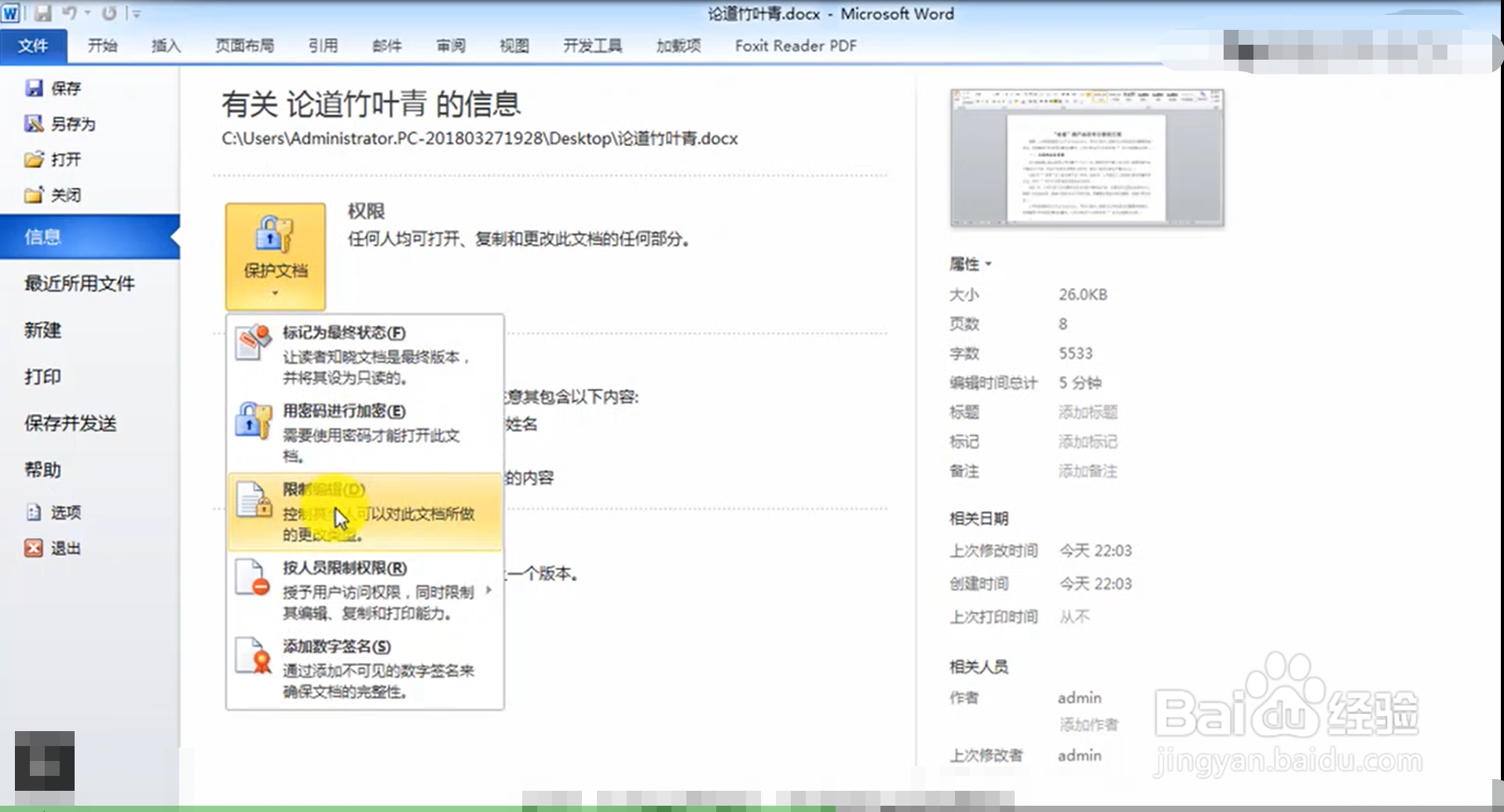The height and width of the screenshot is (812, 1504).
Task: Click the Save icon in quick access toolbar
Action: [42, 13]
